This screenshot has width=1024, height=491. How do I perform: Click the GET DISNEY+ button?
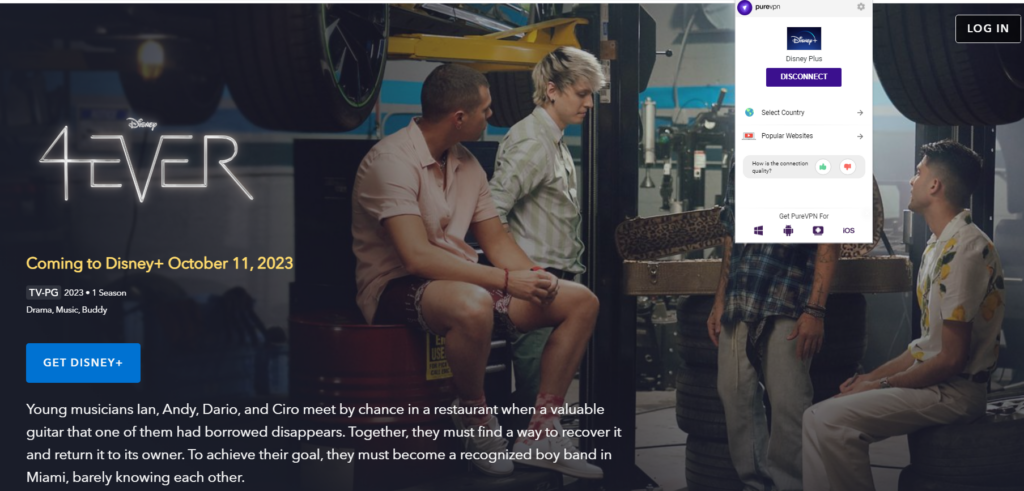click(83, 362)
